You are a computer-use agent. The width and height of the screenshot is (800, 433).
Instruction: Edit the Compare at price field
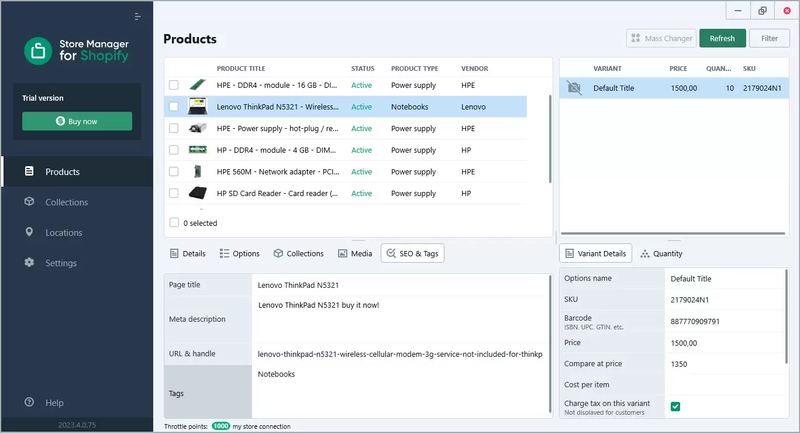(x=724, y=364)
